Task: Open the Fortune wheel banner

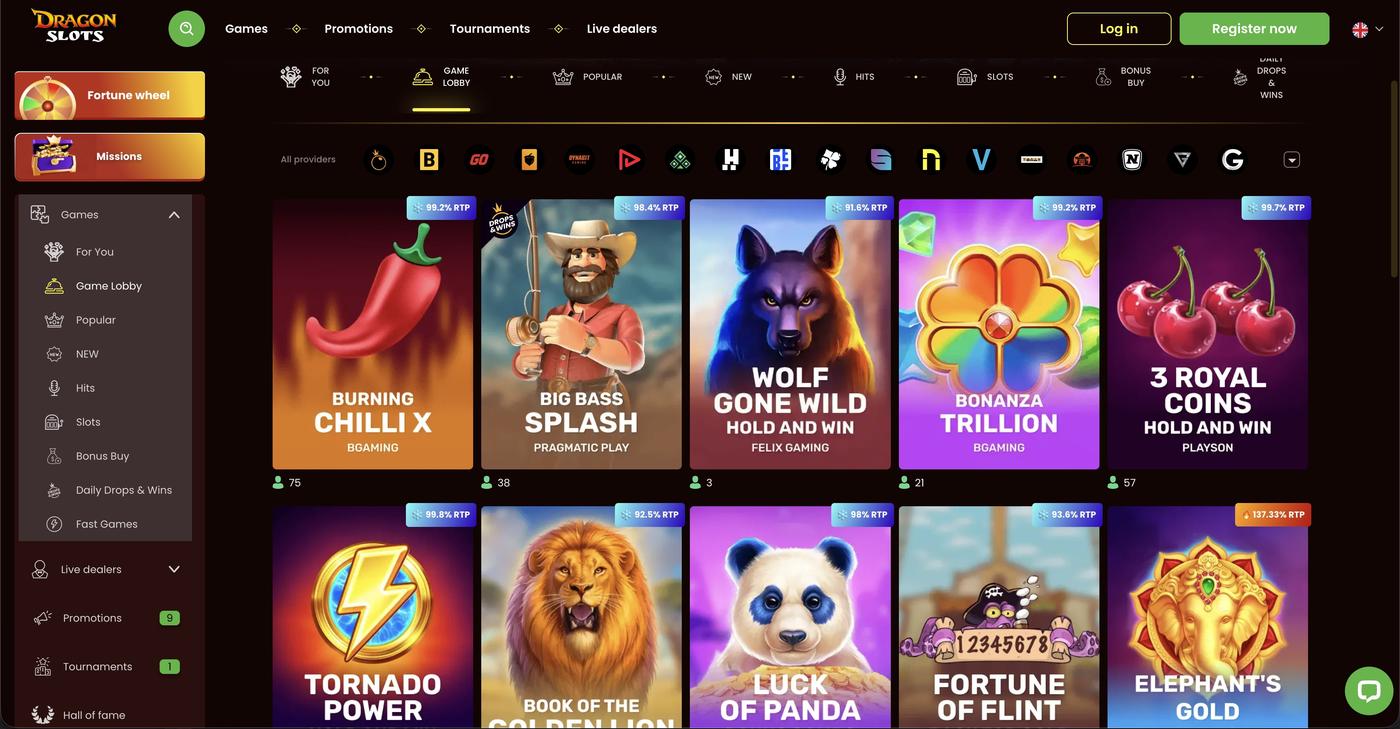Action: (x=110, y=95)
